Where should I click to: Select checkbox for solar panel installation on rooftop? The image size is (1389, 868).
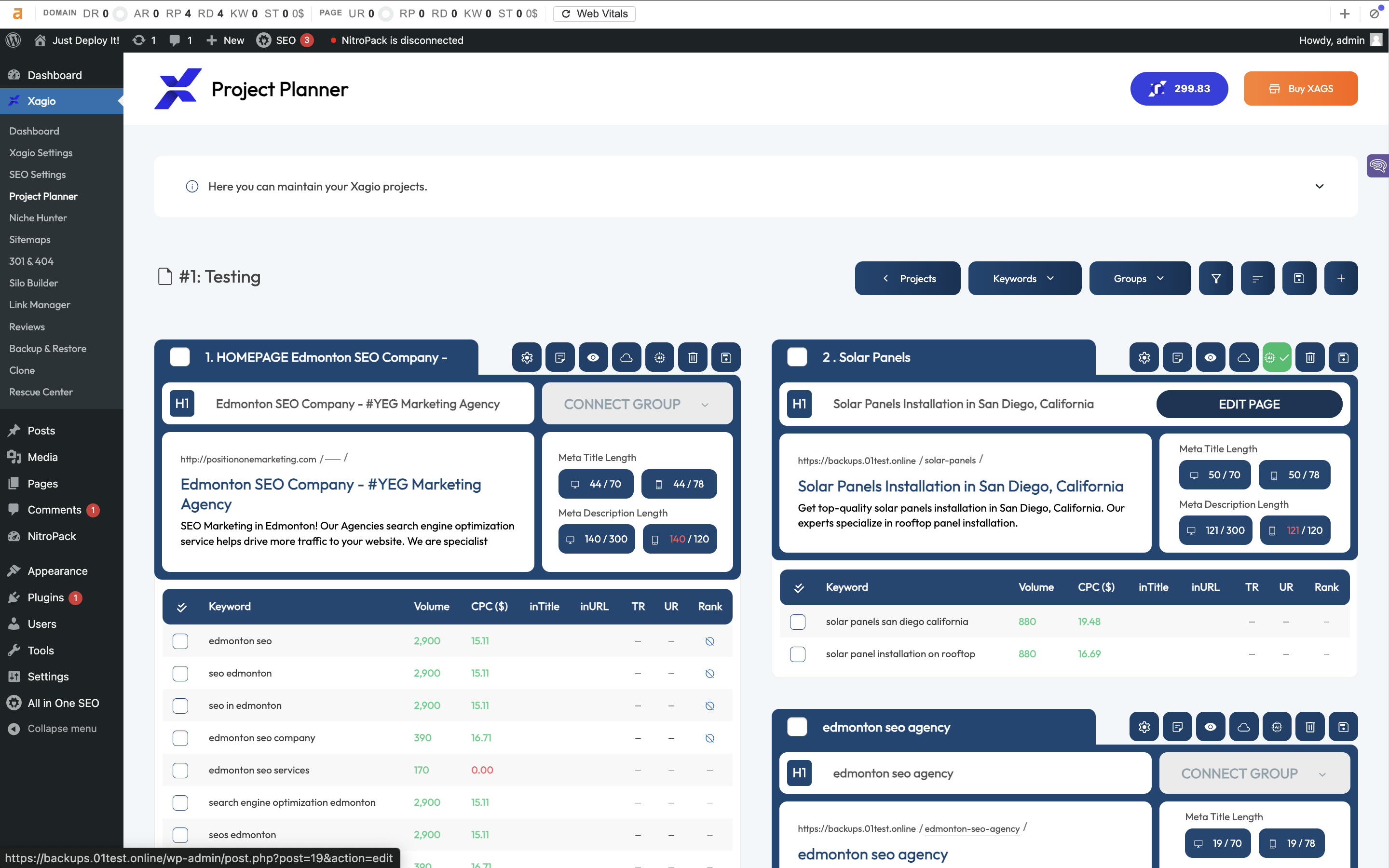click(797, 654)
